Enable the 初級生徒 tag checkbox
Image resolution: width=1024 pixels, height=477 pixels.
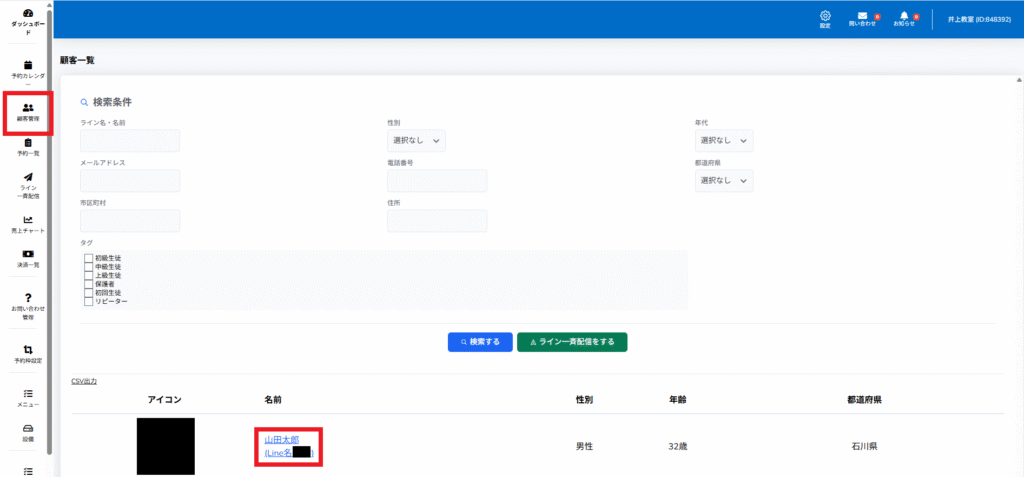(89, 259)
